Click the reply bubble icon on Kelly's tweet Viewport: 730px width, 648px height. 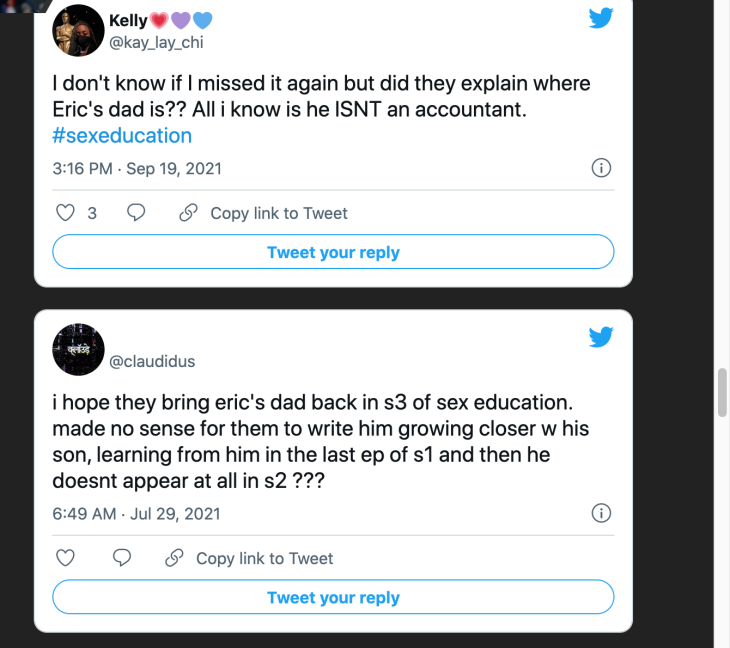(137, 213)
